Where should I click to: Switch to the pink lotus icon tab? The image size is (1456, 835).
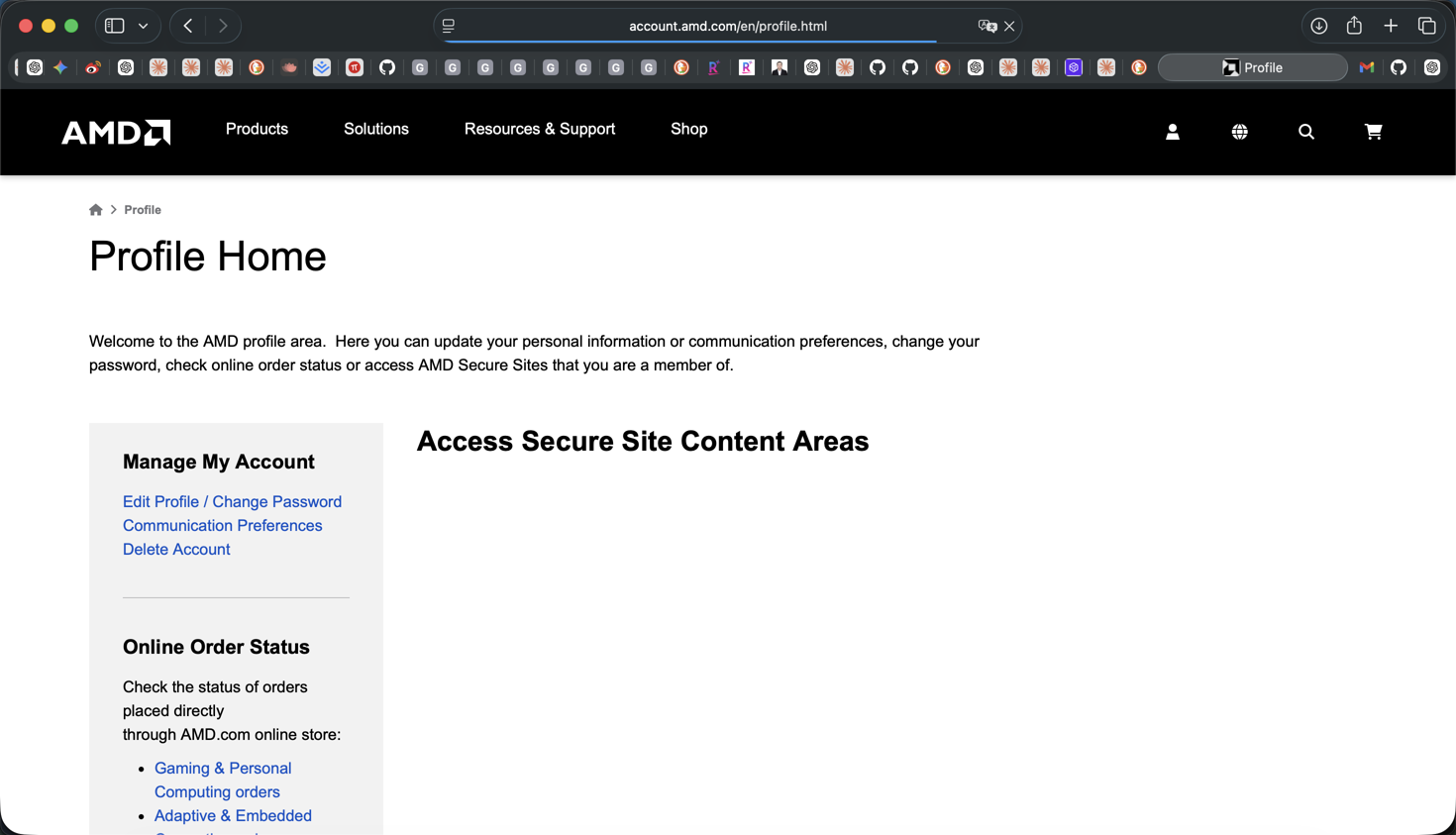289,67
